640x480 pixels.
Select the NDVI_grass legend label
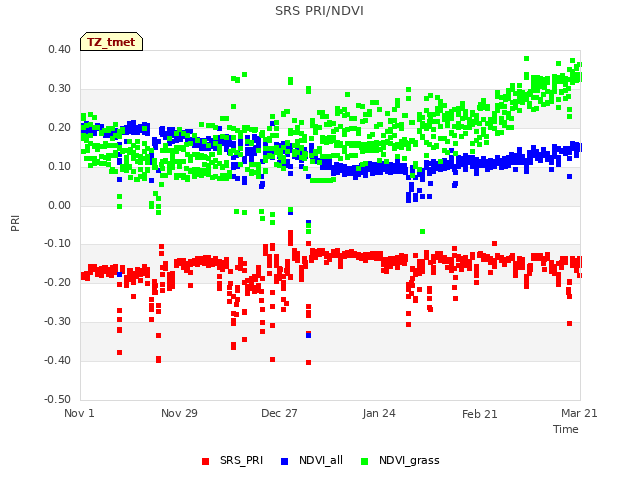click(409, 461)
